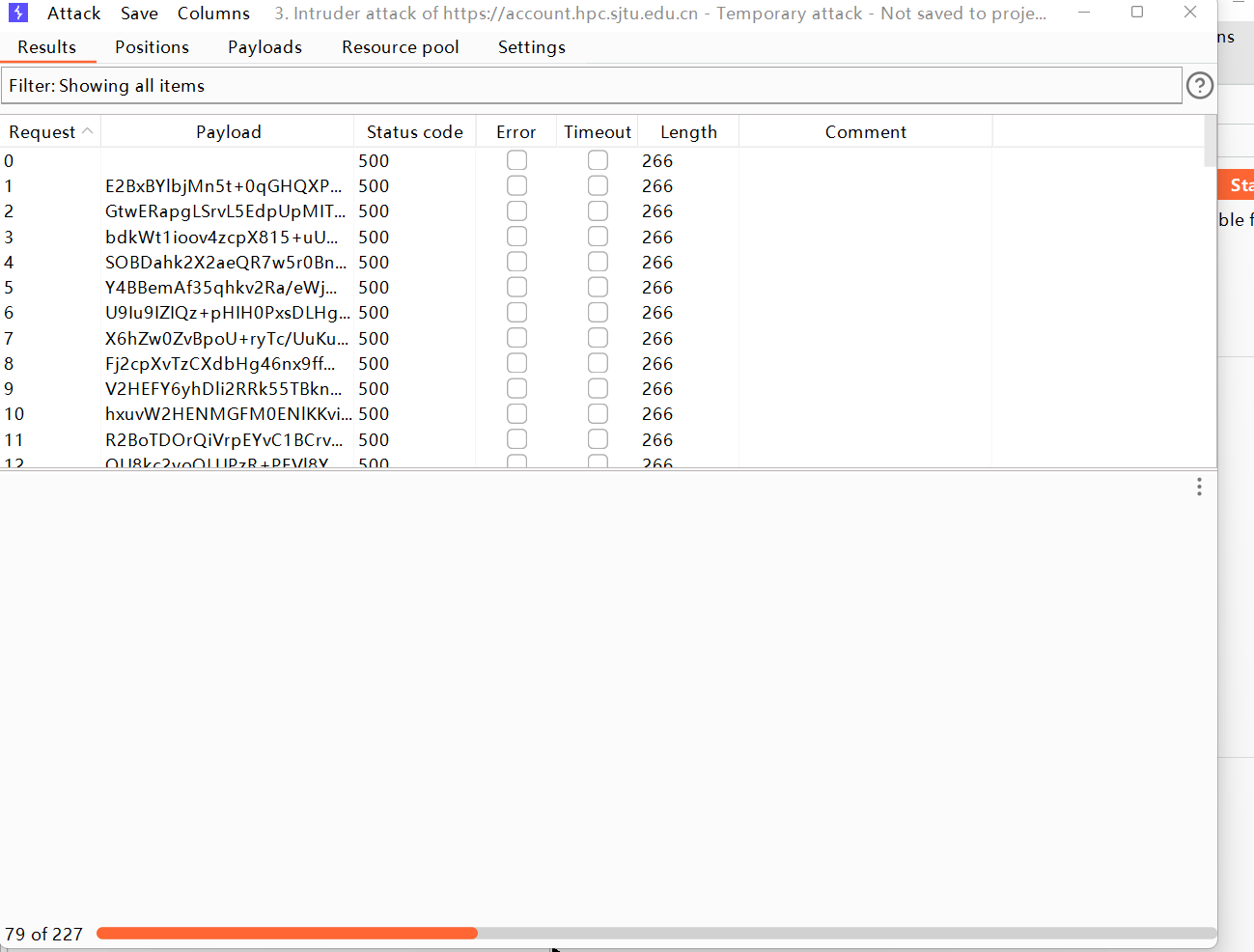
Task: Click the Burp Intruder lightning logo icon
Action: point(18,13)
